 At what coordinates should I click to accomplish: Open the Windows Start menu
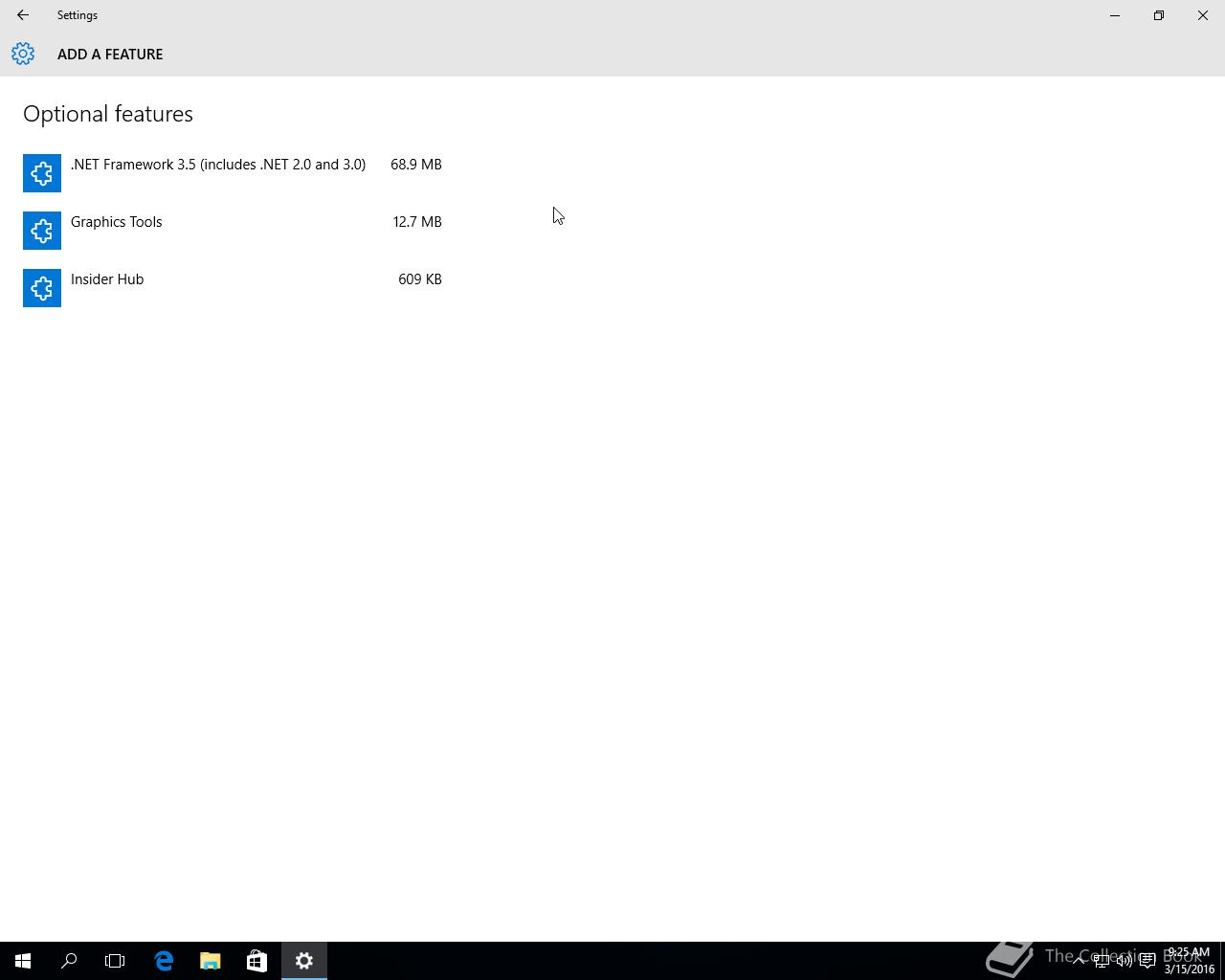pyautogui.click(x=23, y=961)
